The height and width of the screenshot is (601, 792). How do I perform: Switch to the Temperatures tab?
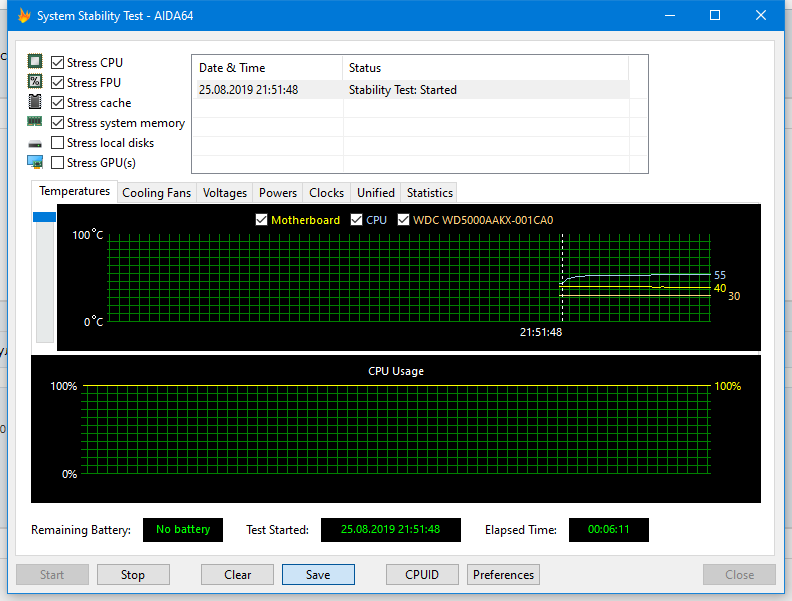click(74, 191)
